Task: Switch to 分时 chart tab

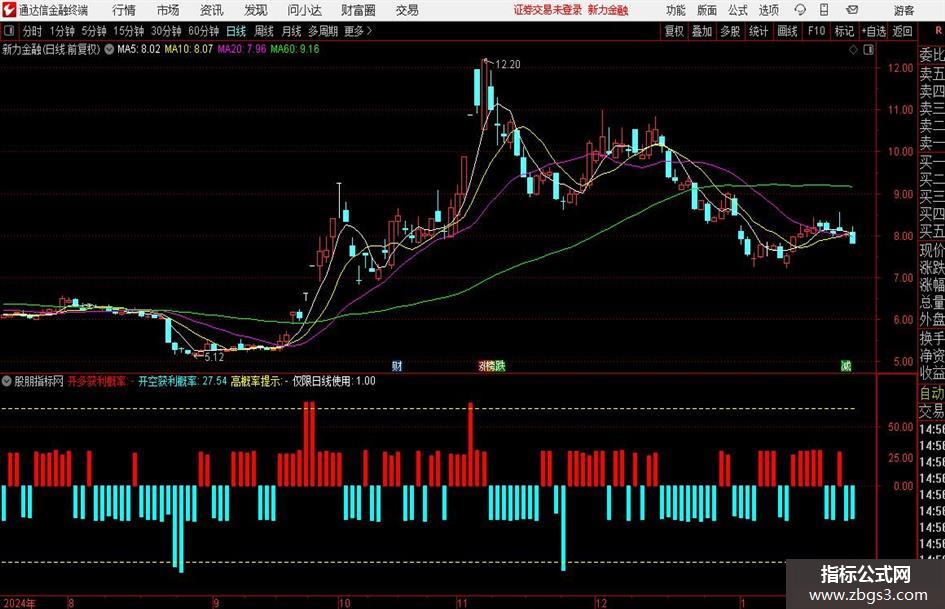Action: click(32, 31)
